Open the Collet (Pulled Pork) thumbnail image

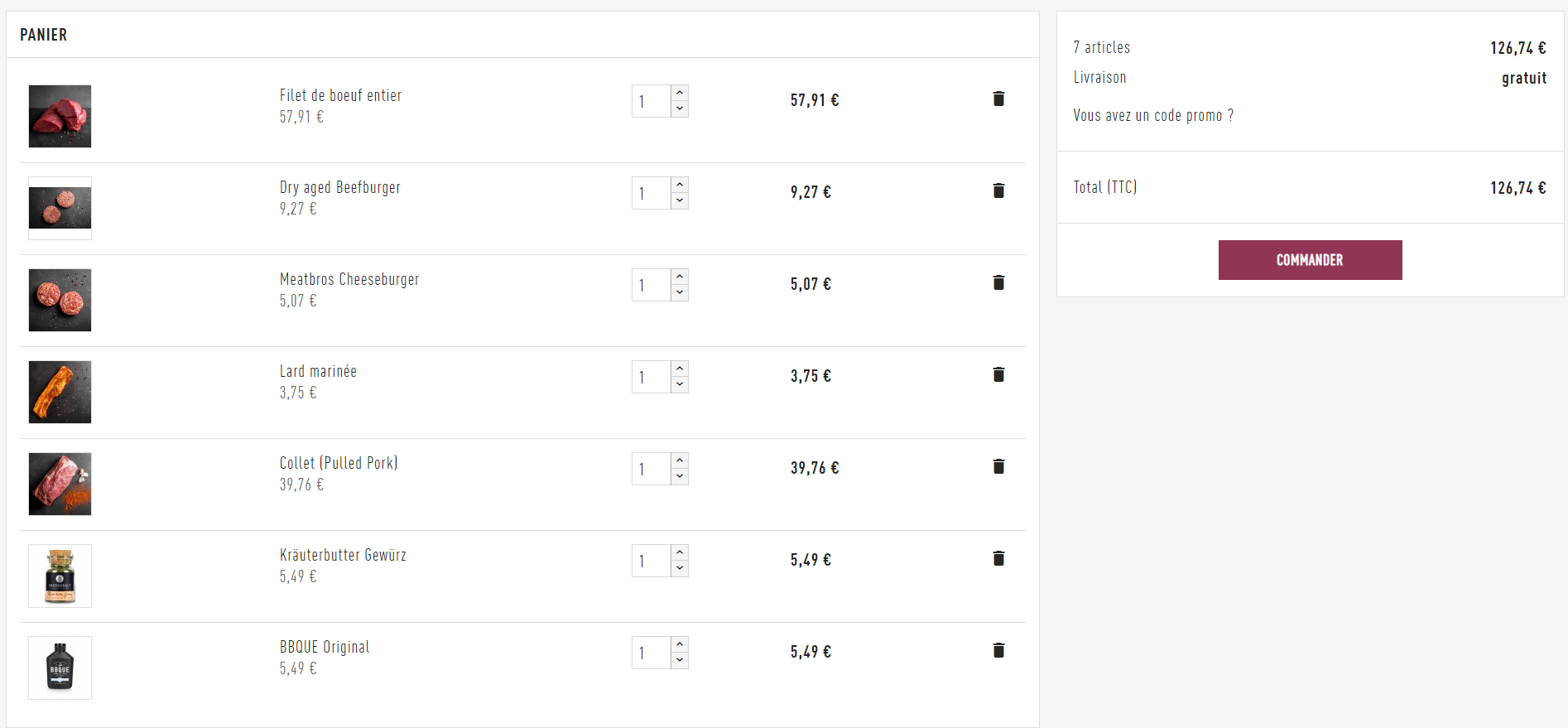pyautogui.click(x=60, y=484)
